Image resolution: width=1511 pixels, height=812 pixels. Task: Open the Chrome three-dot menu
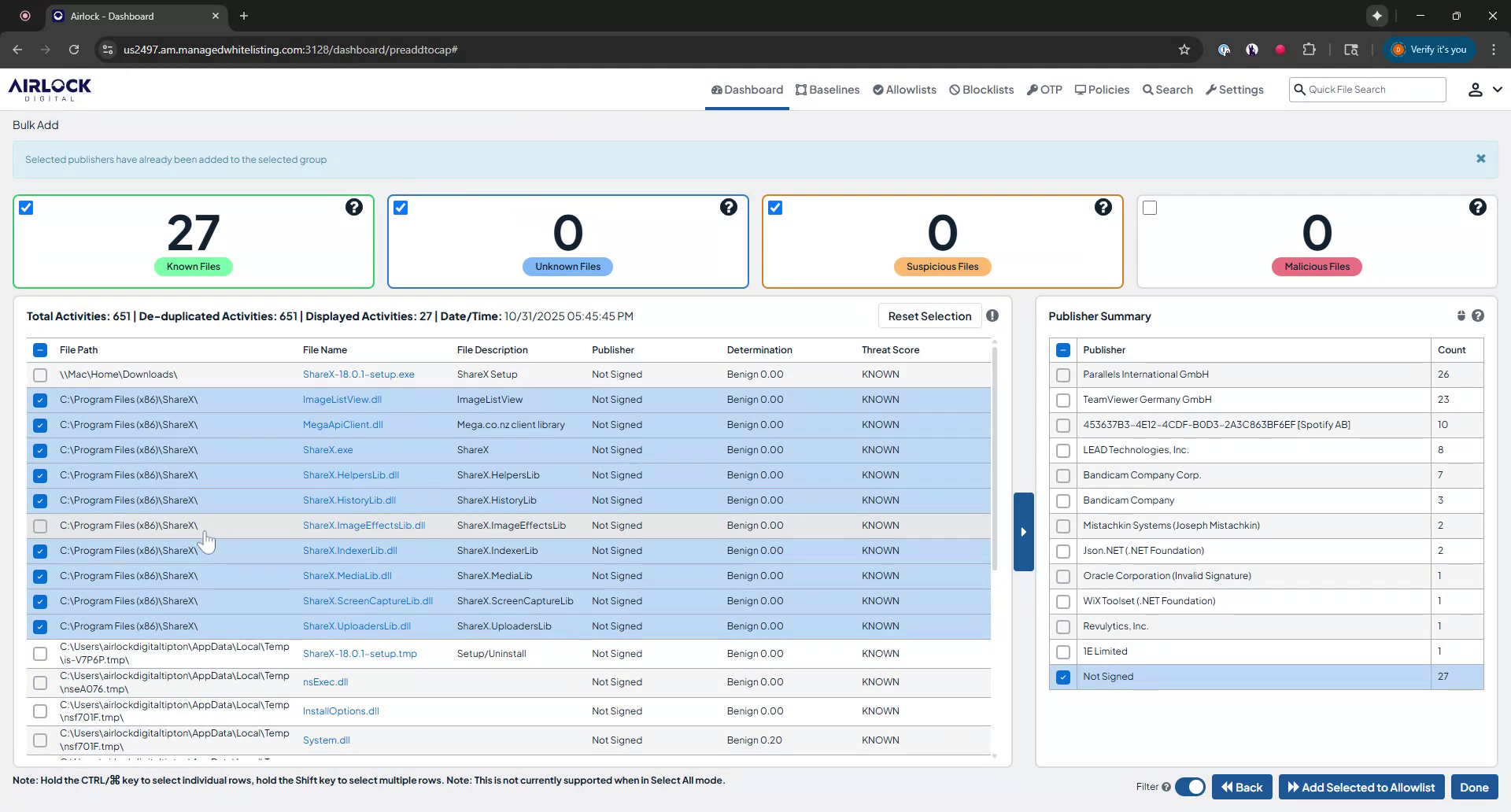[x=1493, y=50]
